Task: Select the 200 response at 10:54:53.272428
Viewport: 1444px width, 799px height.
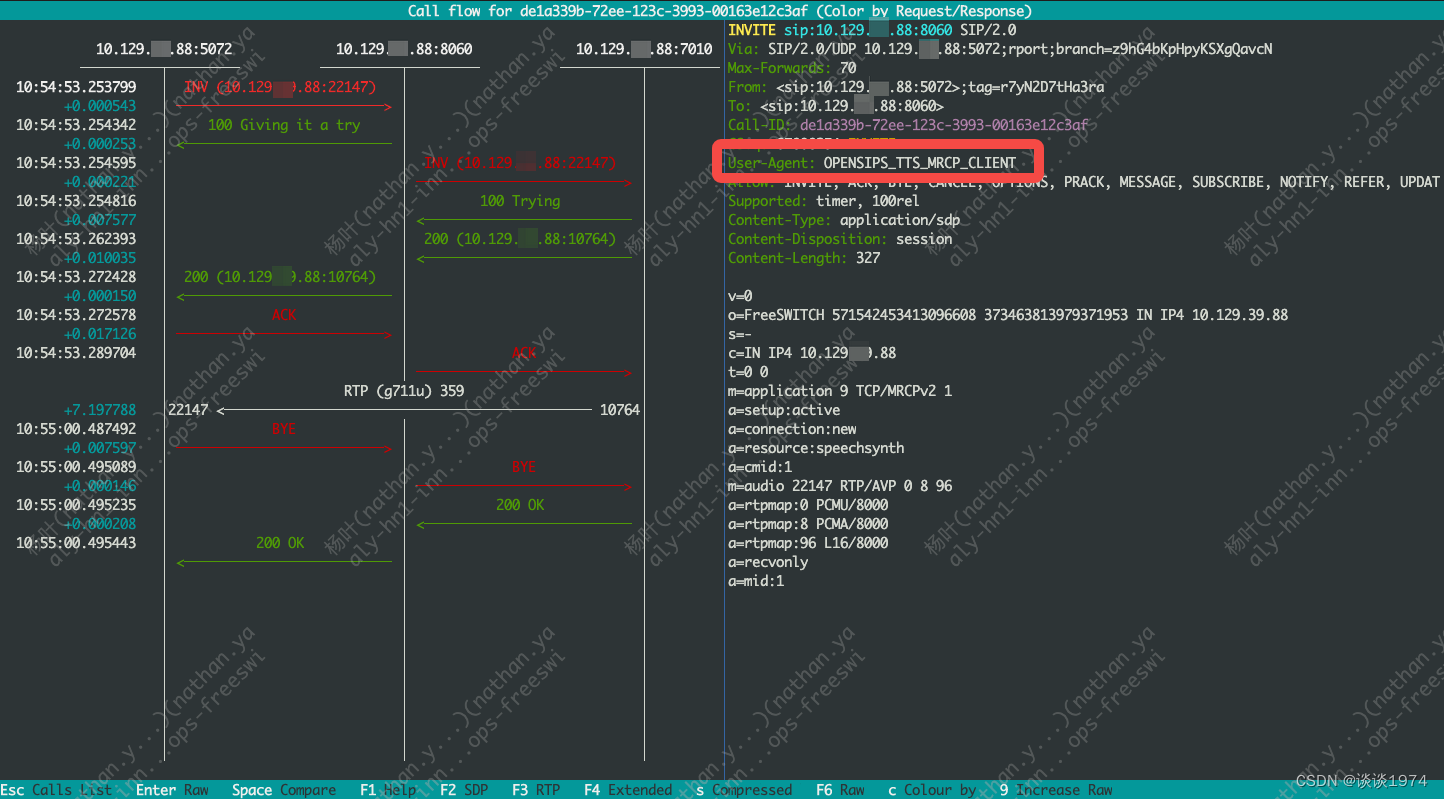Action: coord(280,277)
